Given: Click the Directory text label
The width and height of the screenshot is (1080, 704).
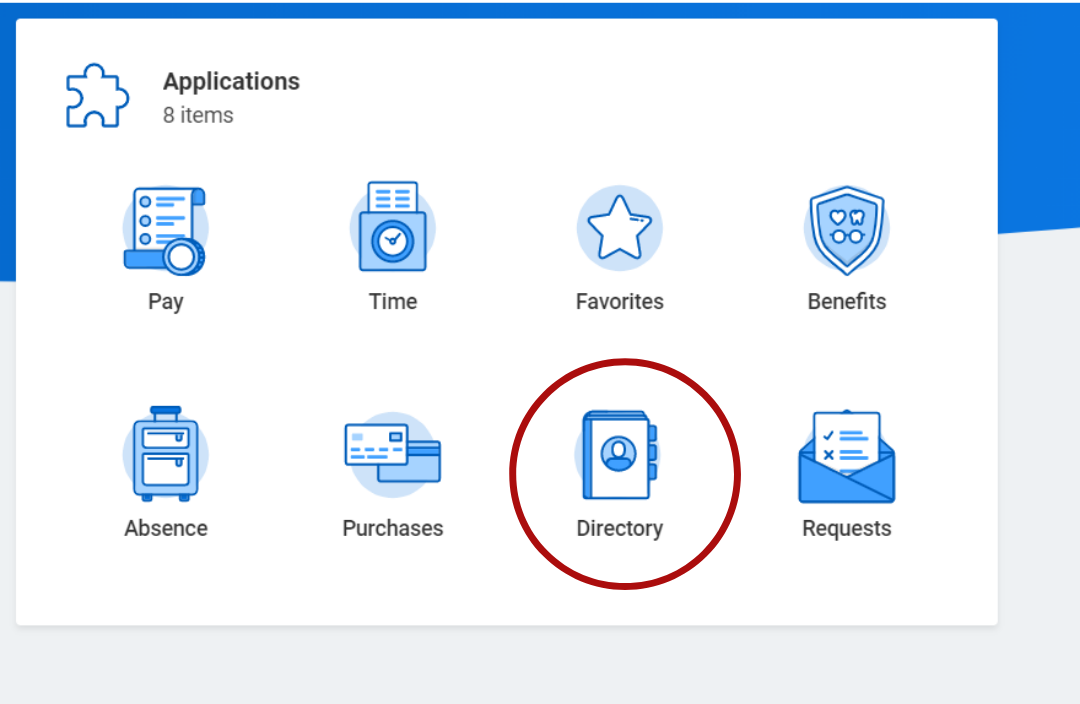Looking at the screenshot, I should [x=619, y=528].
